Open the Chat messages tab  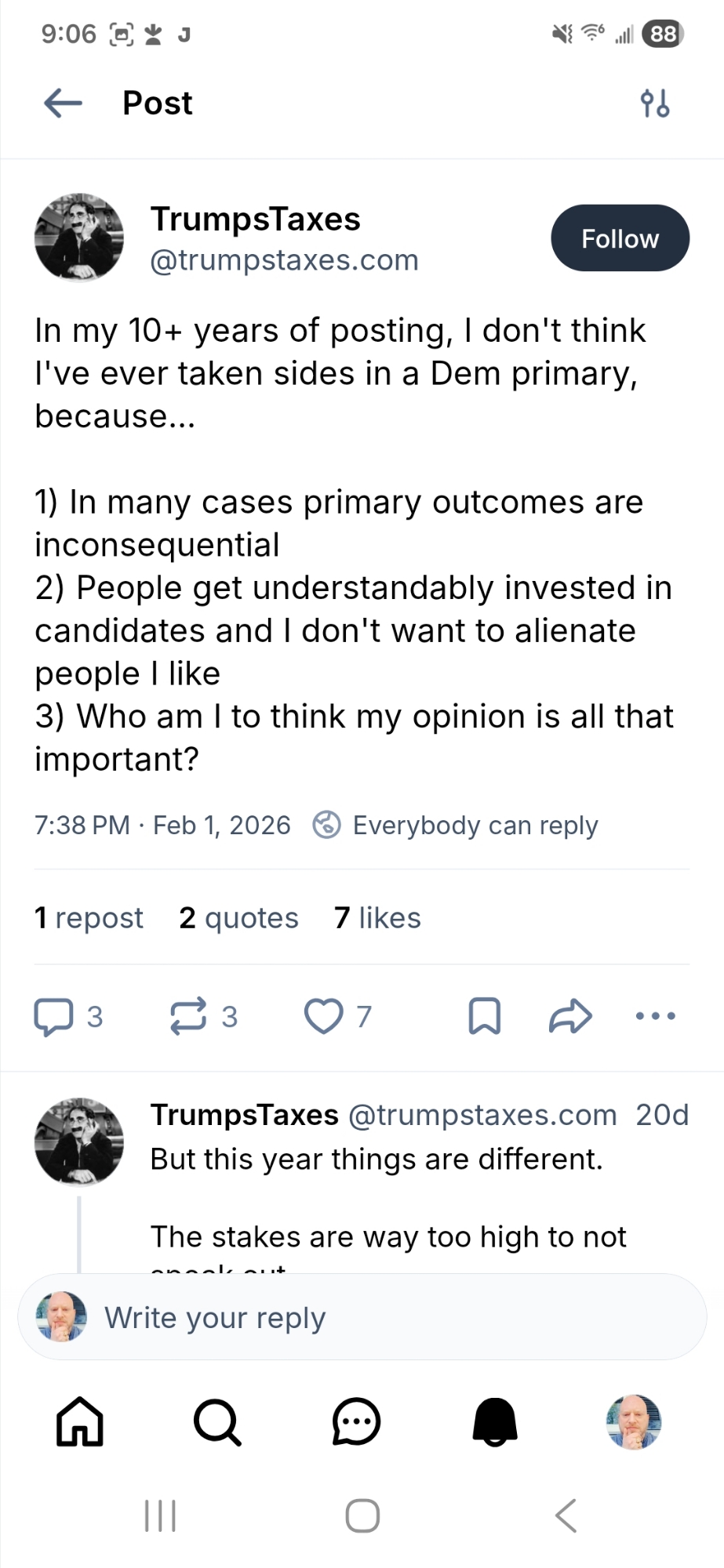(x=356, y=1422)
